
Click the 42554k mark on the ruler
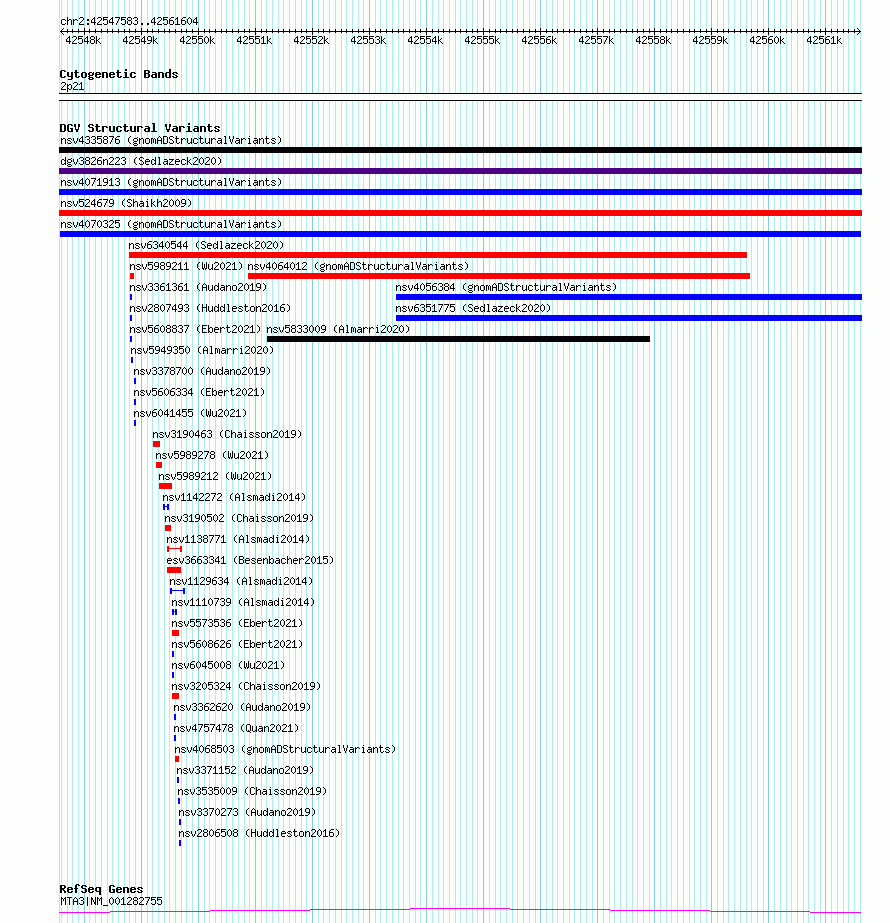click(426, 40)
